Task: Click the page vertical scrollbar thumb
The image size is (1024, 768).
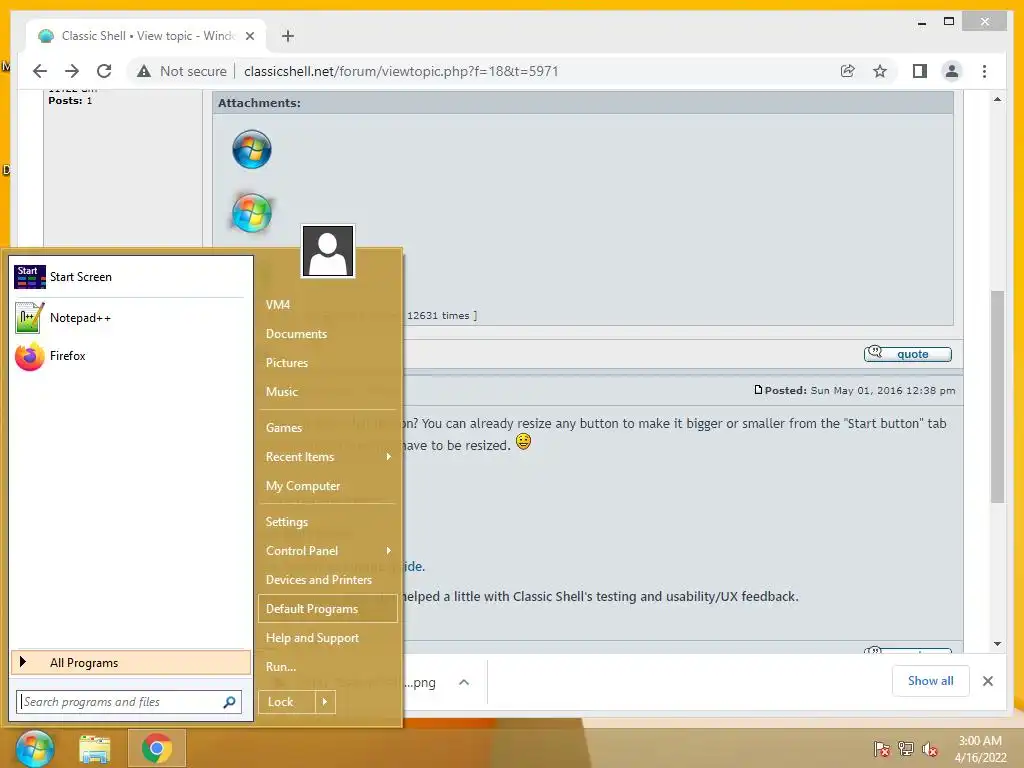Action: pyautogui.click(x=997, y=396)
